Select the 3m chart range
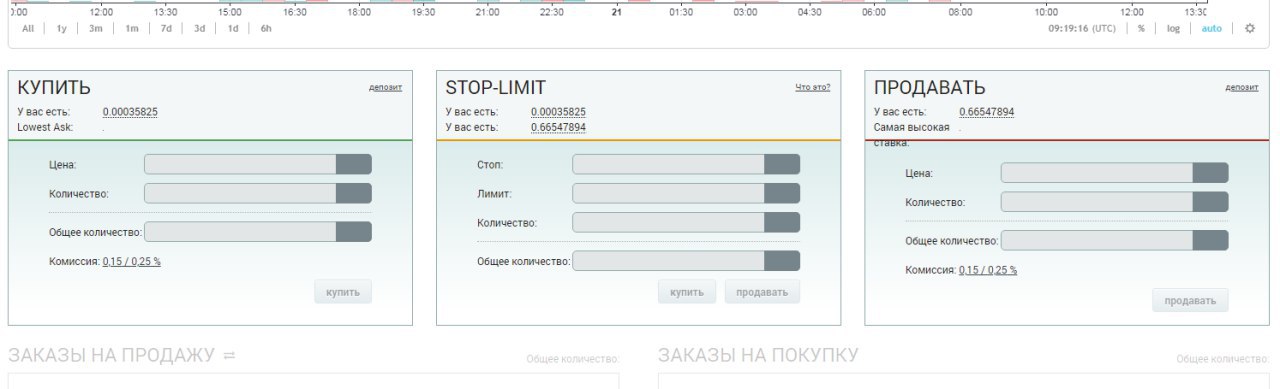Image resolution: width=1280 pixels, height=389 pixels. [96, 28]
